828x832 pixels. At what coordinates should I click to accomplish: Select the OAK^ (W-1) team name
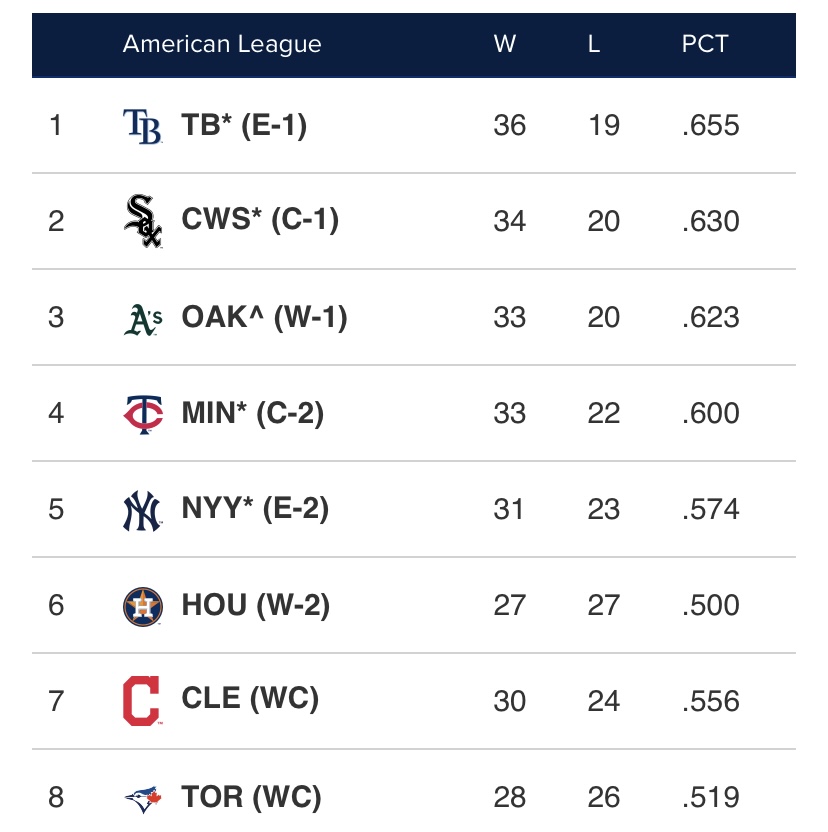(264, 318)
